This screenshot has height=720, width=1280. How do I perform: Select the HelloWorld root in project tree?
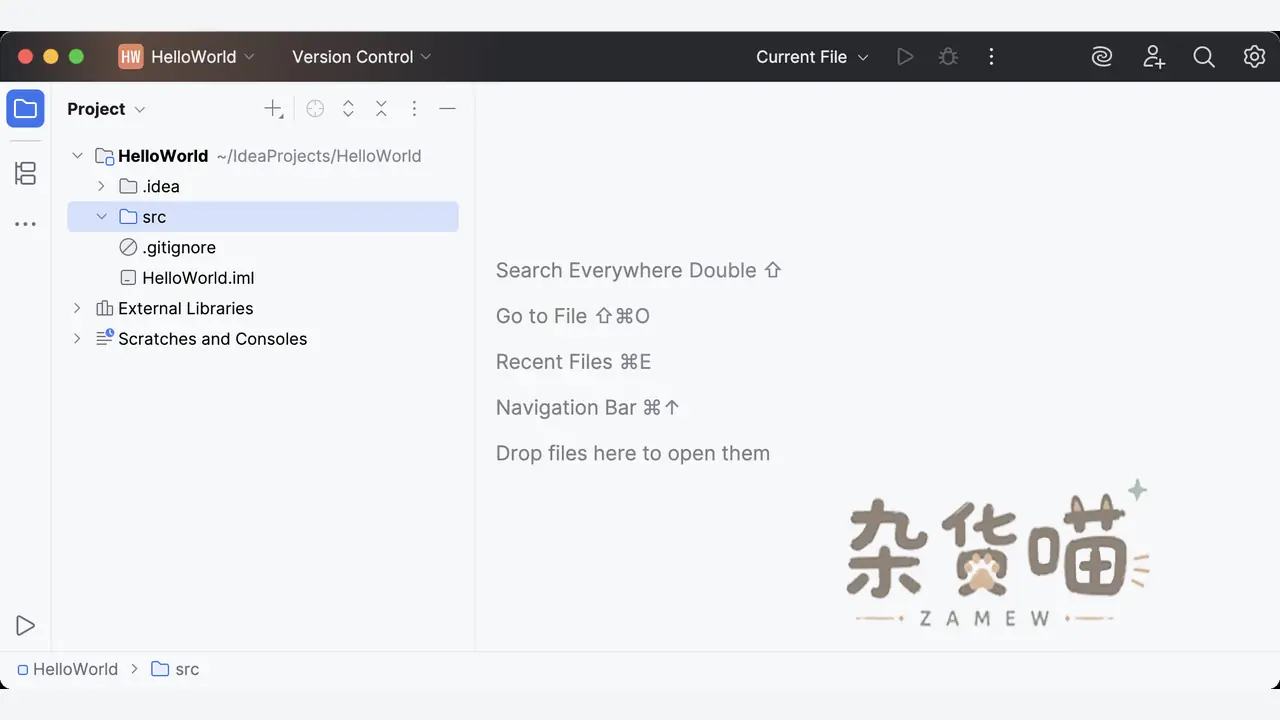tap(263, 156)
